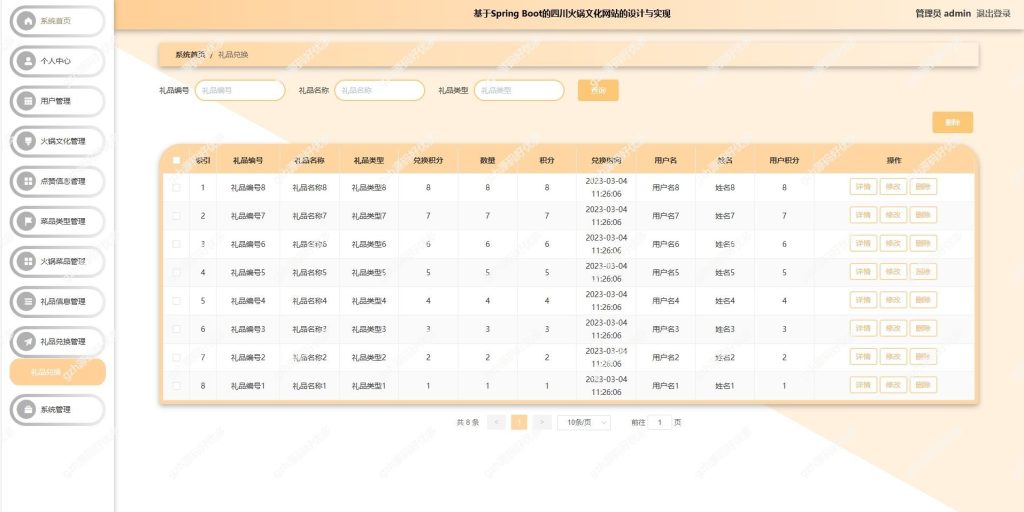Click the 退出登录 logout link

click(993, 14)
